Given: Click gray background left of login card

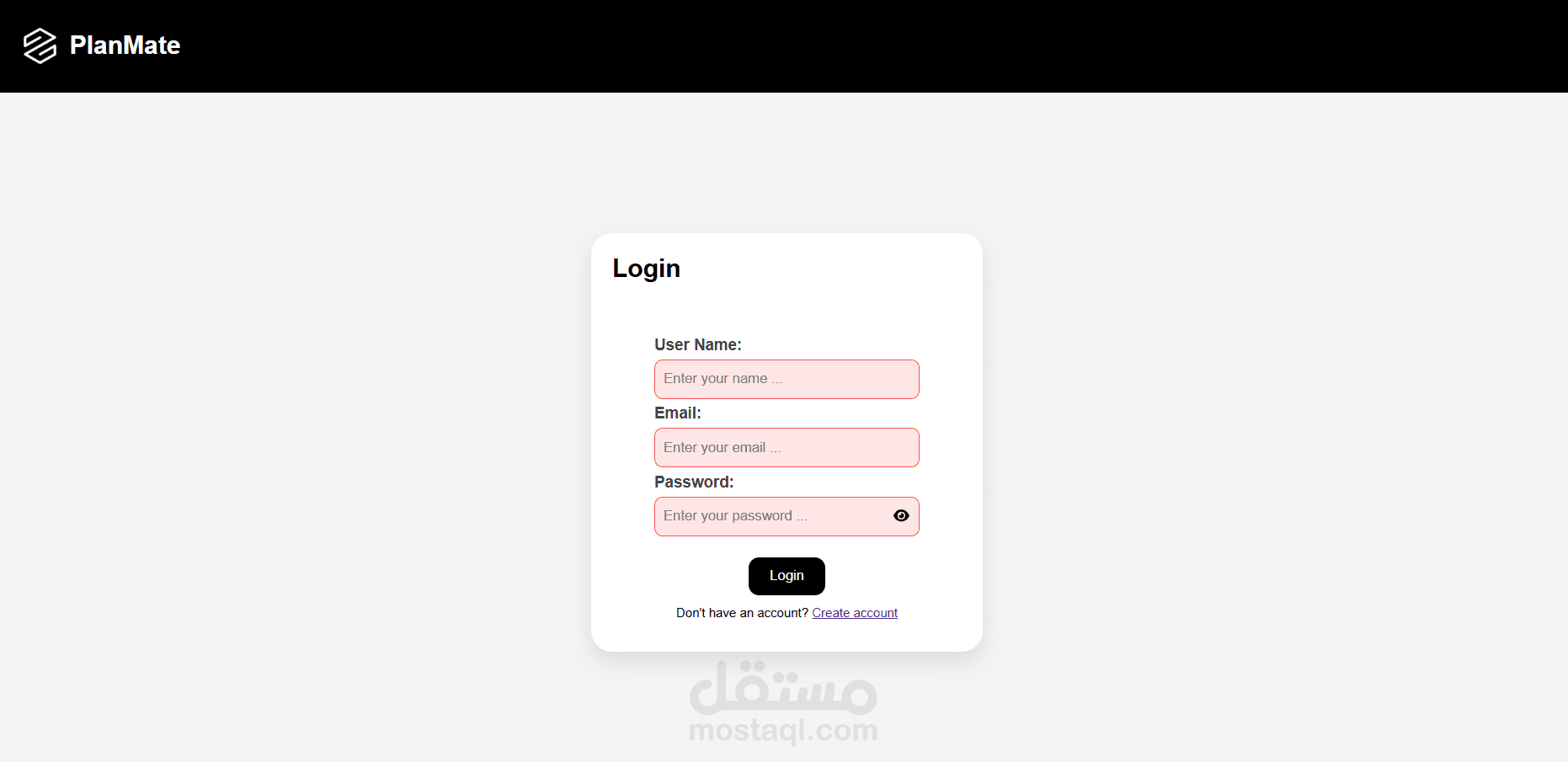Looking at the screenshot, I should (295, 438).
